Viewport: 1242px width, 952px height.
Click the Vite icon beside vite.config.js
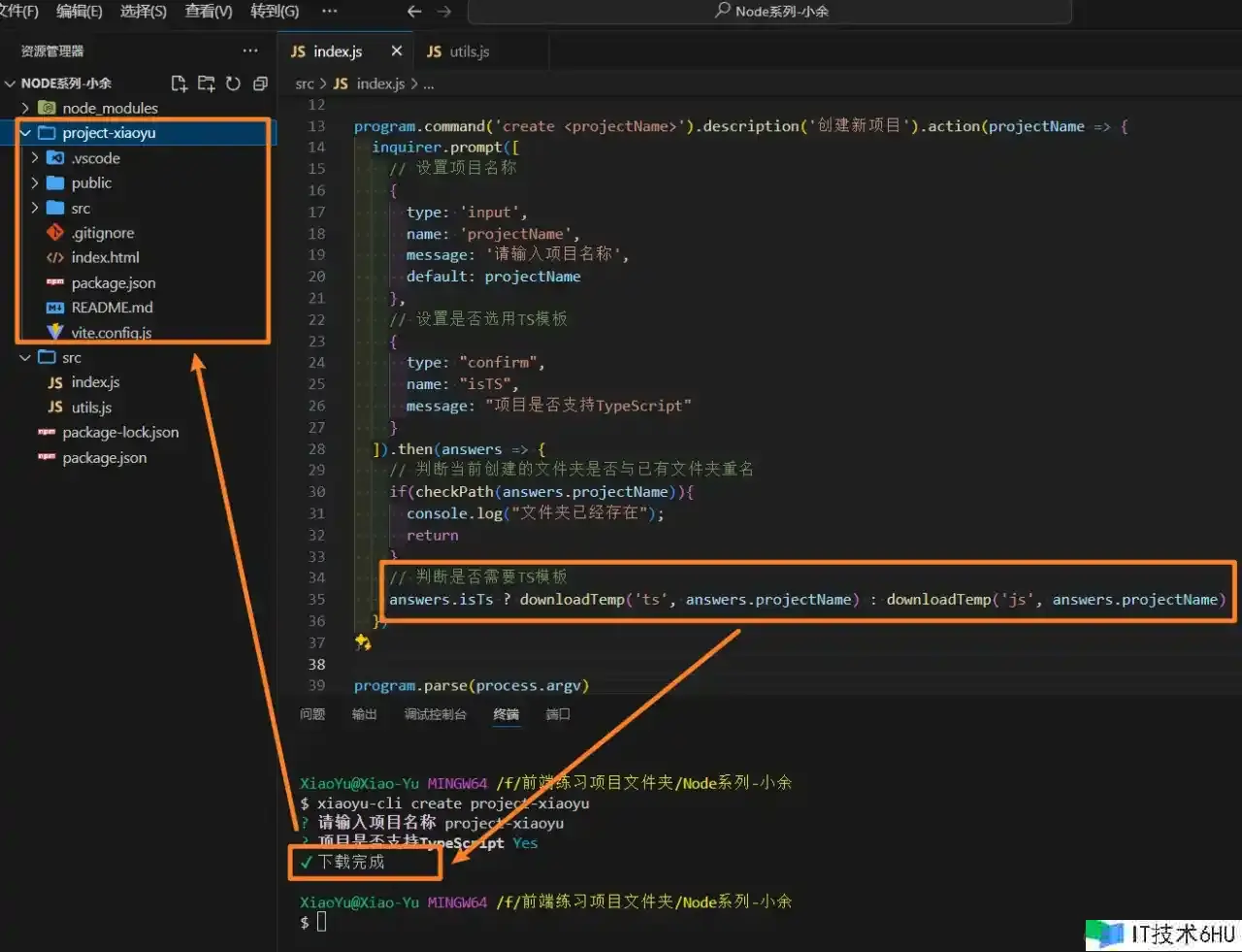click(x=55, y=332)
